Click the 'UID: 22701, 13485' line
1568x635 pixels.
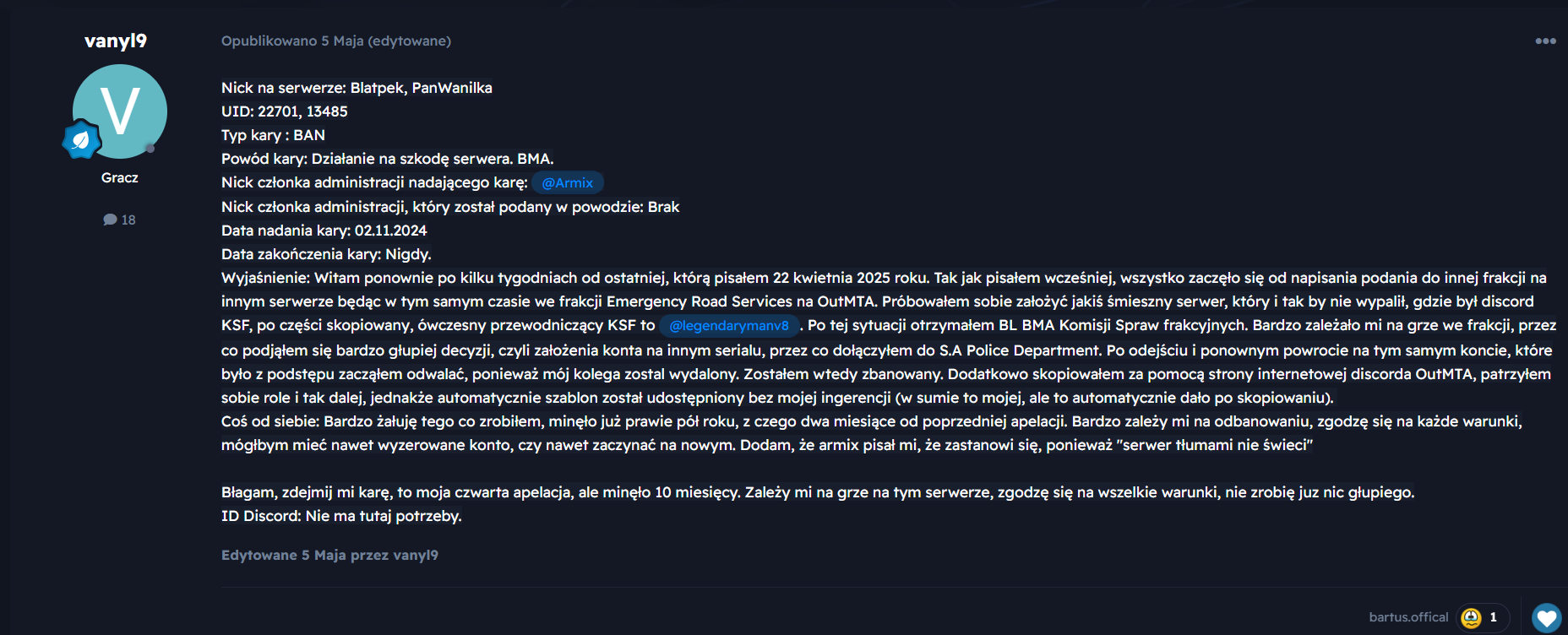[285, 111]
